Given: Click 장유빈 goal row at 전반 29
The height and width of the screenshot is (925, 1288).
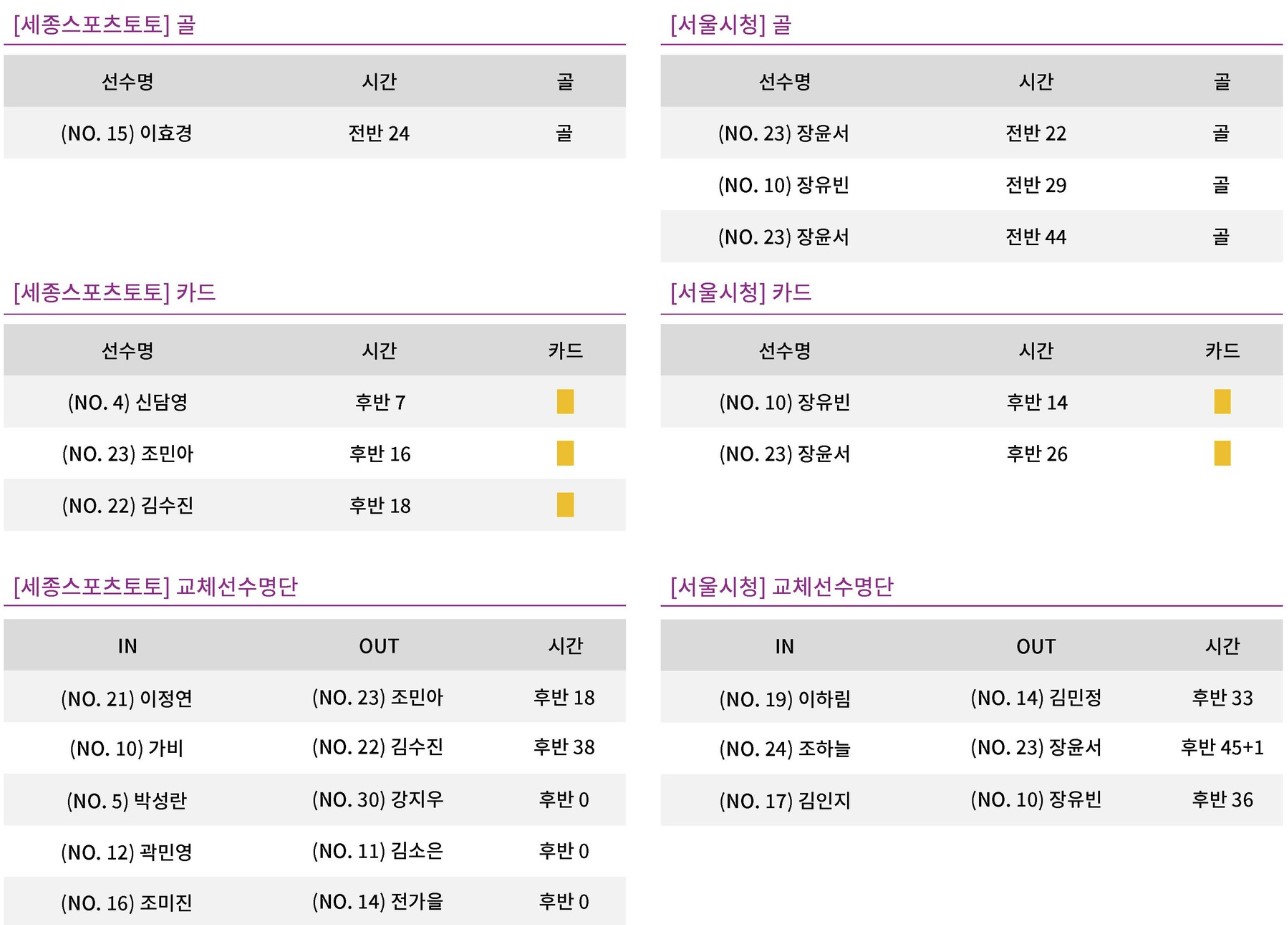Looking at the screenshot, I should (x=971, y=185).
